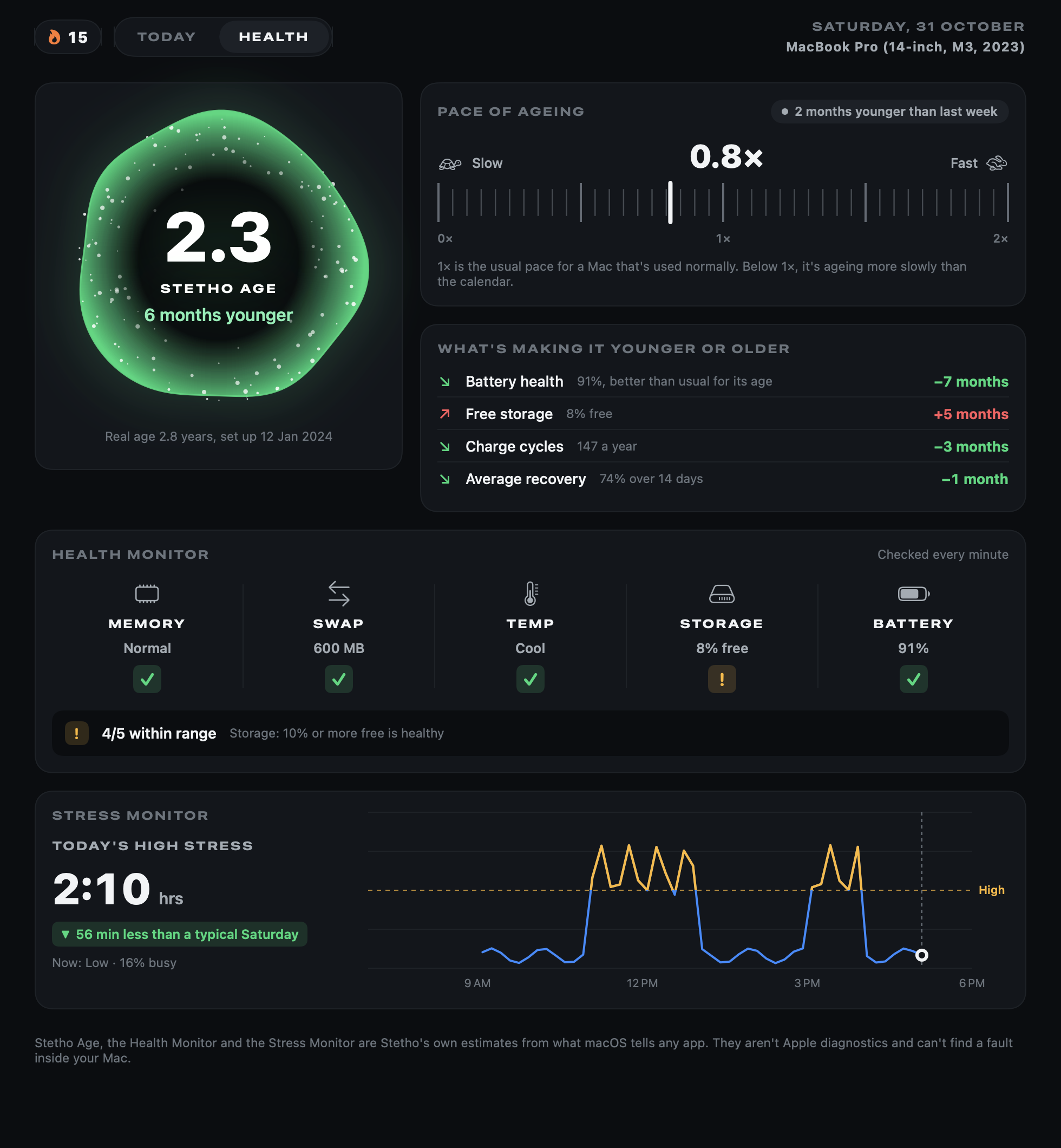The image size is (1061, 1148).
Task: Click the Average recovery down-arrow icon
Action: tap(445, 479)
